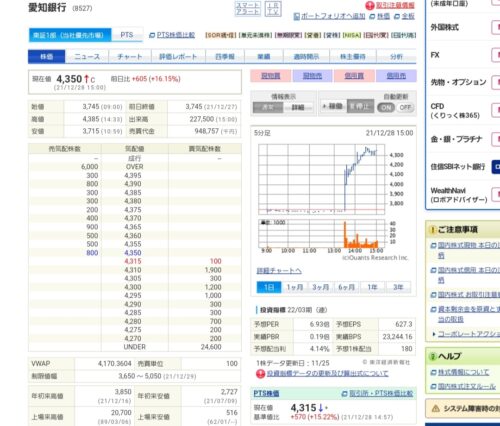Open 国内株式信用 notice link

[469, 275]
